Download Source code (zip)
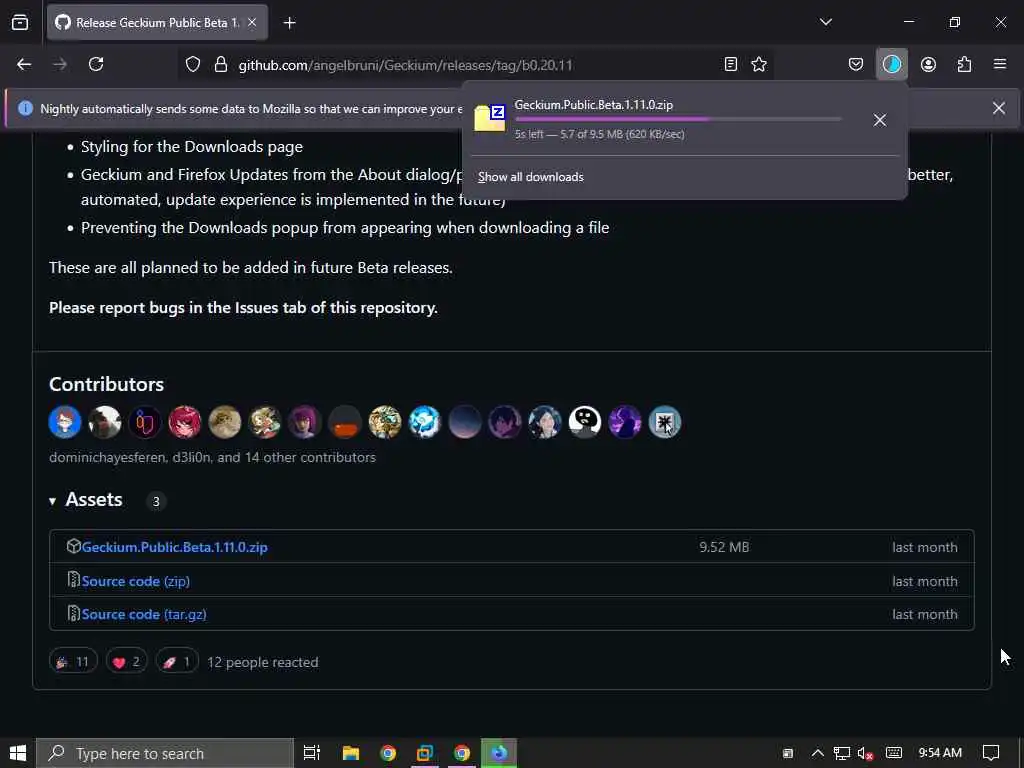Viewport: 1024px width, 768px height. point(136,581)
